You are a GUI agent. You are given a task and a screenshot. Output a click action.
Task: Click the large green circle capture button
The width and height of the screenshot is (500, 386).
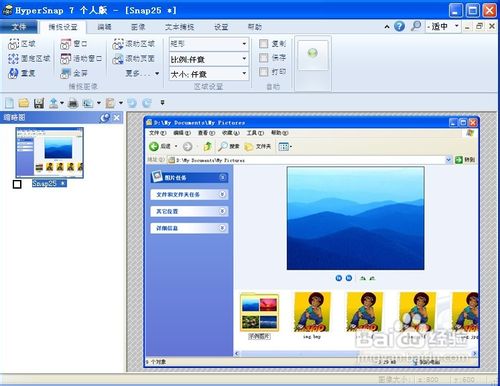pos(313,53)
